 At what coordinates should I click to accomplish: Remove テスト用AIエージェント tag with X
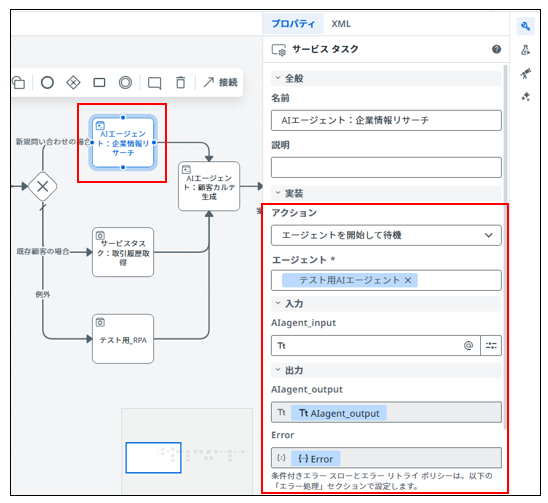tap(408, 280)
